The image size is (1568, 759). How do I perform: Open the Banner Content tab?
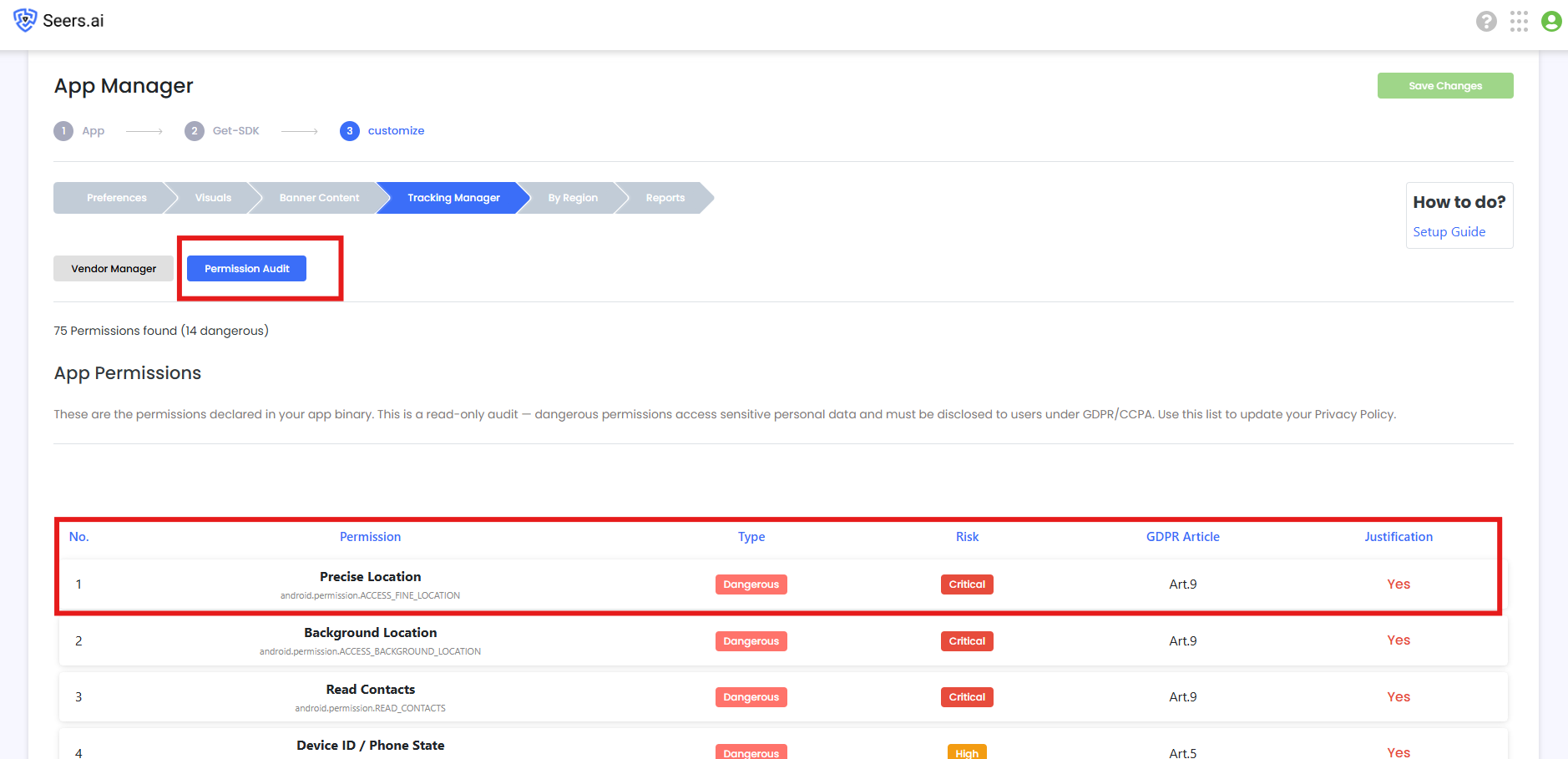(x=319, y=198)
